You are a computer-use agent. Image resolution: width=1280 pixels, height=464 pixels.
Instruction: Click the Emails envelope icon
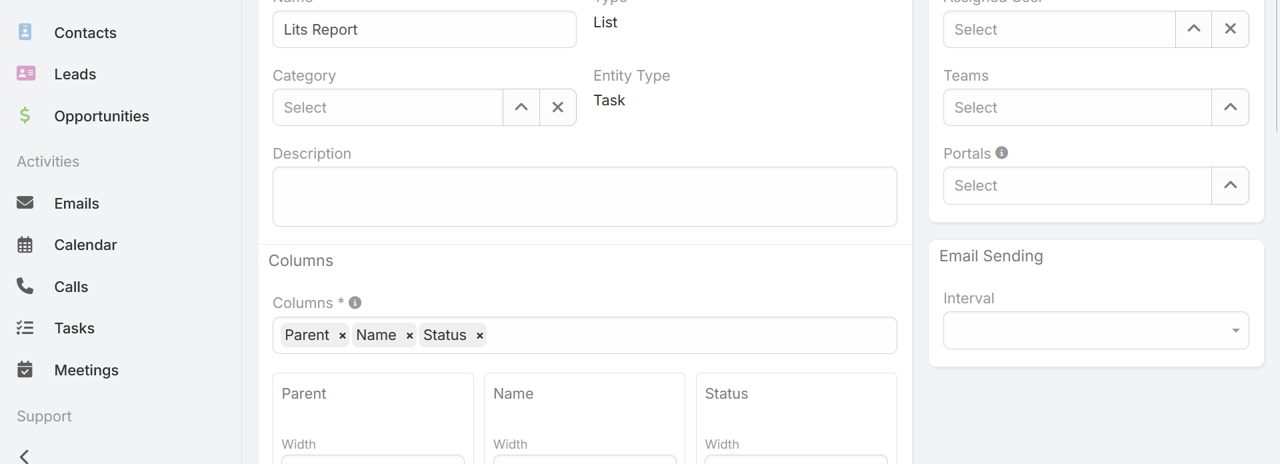(25, 203)
